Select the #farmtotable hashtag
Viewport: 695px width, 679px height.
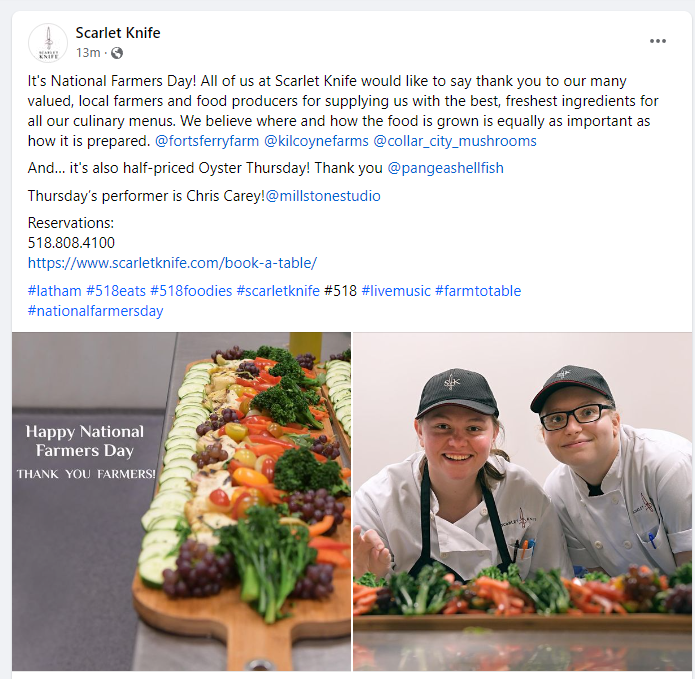[x=478, y=291]
